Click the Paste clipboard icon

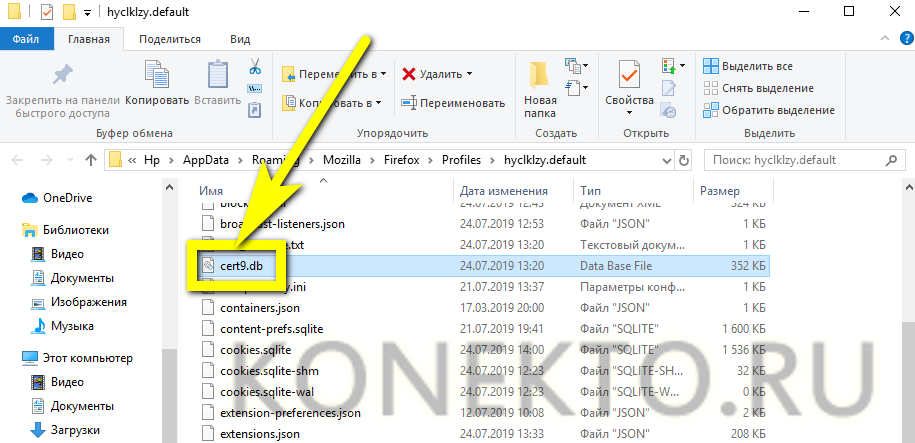(217, 75)
